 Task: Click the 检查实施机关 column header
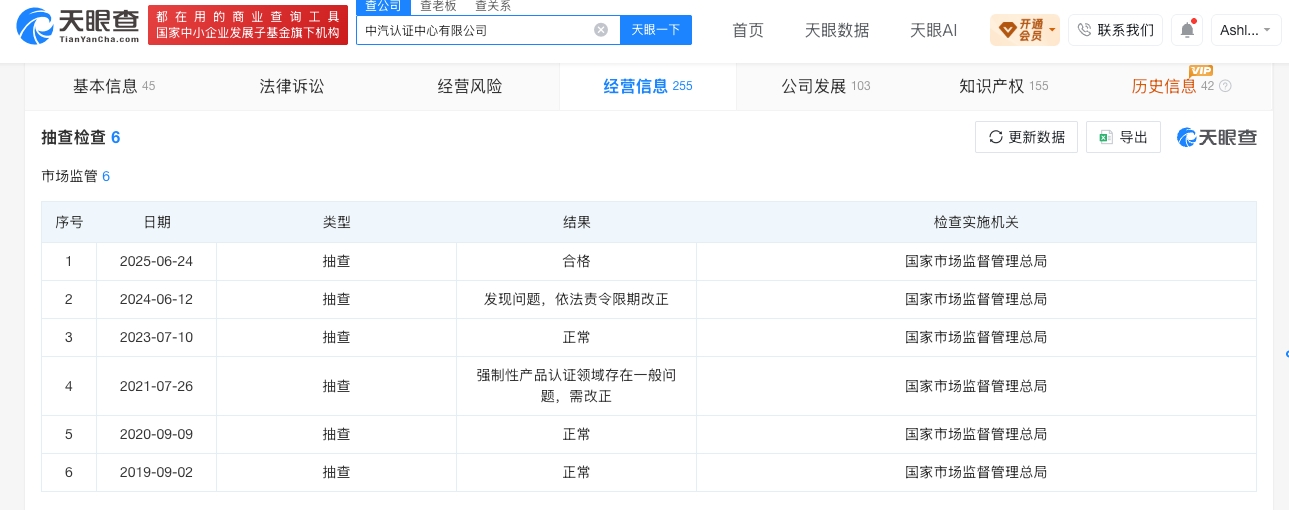(976, 222)
